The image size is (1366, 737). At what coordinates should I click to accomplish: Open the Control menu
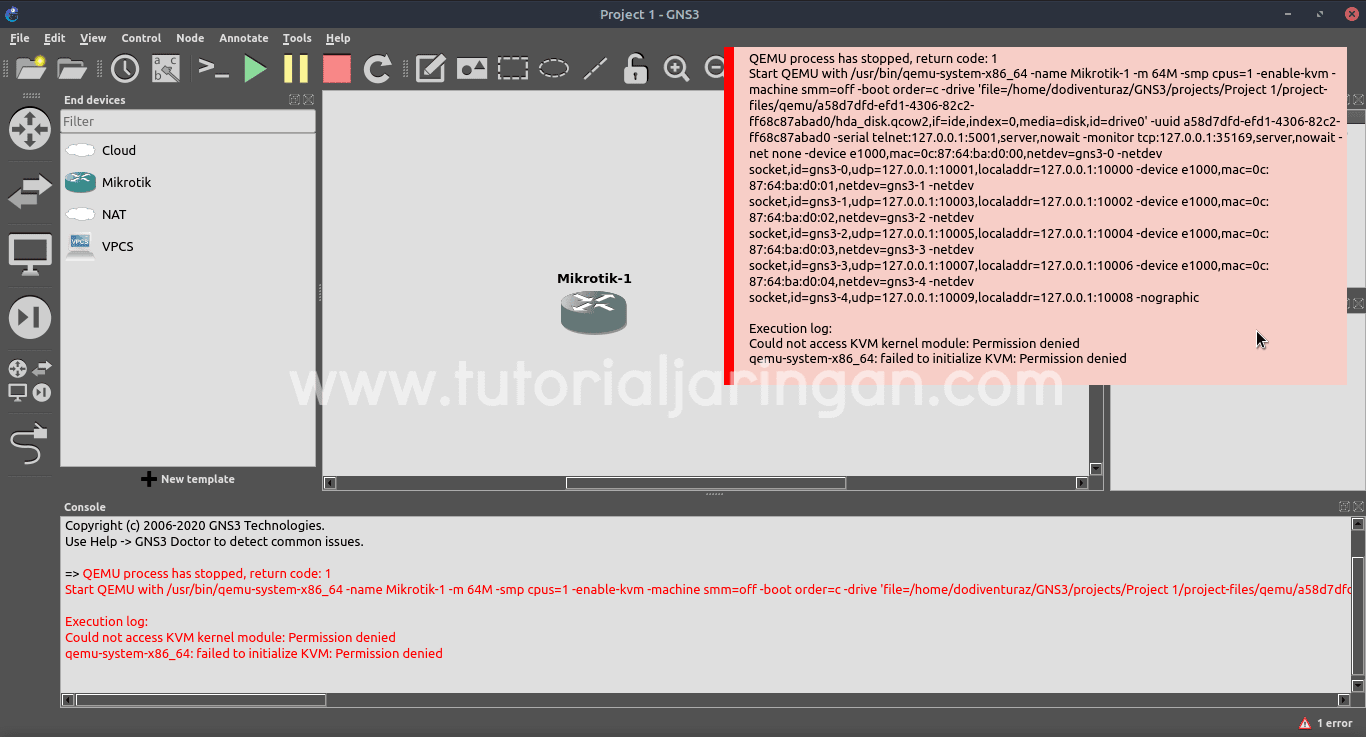[x=141, y=38]
